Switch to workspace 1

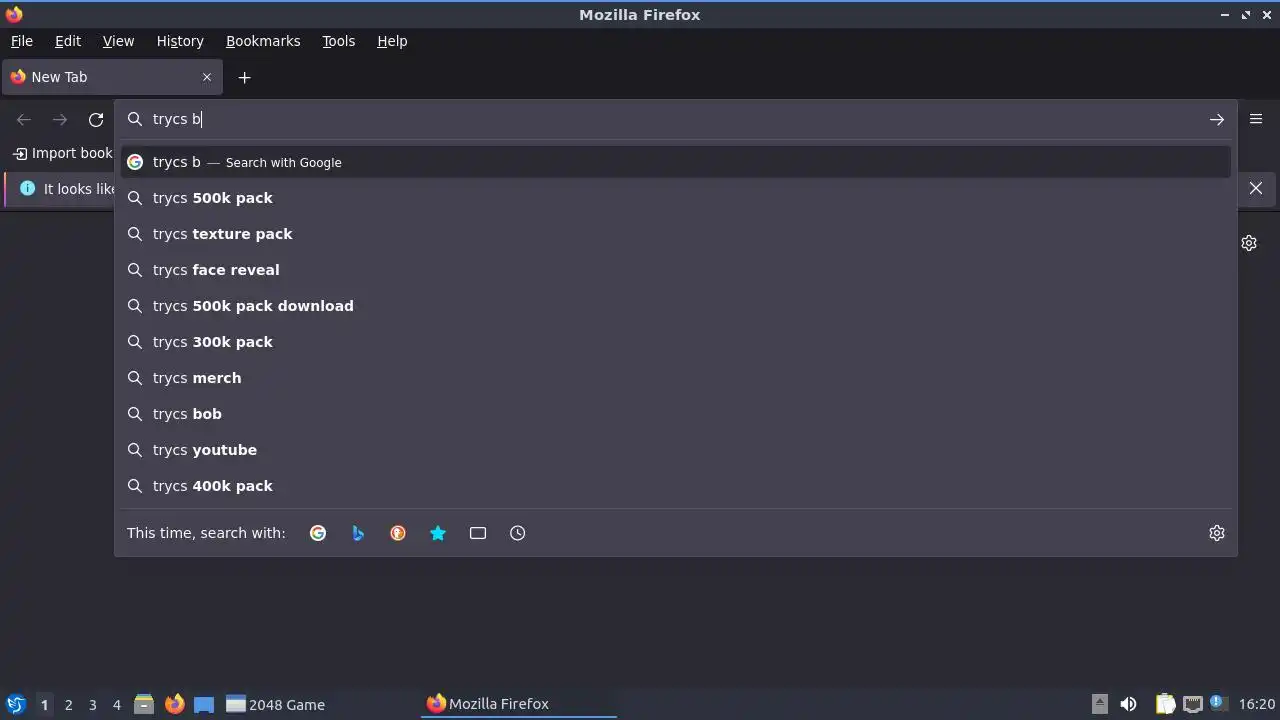44,705
